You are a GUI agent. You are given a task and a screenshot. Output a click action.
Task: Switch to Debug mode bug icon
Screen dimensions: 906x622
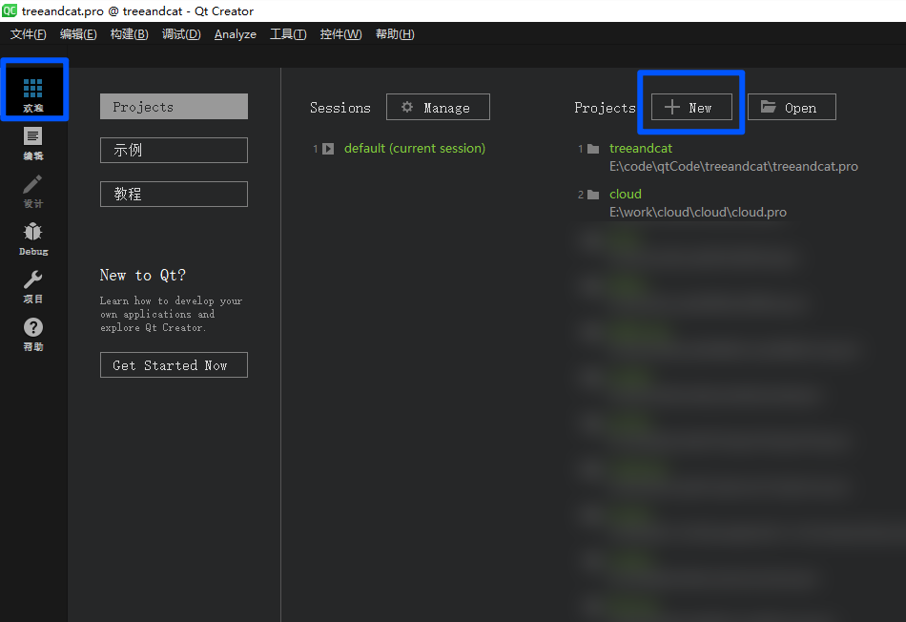pyautogui.click(x=33, y=232)
